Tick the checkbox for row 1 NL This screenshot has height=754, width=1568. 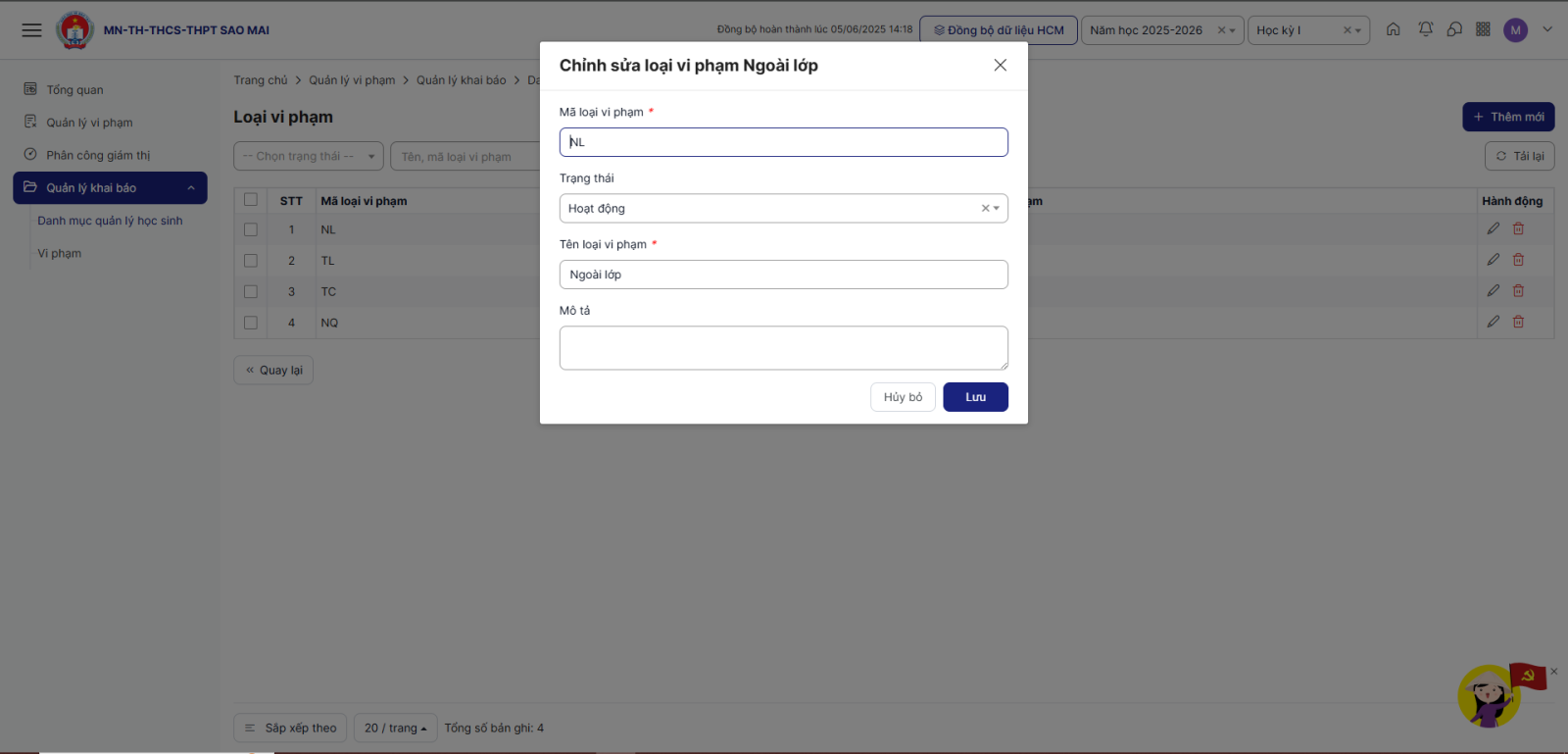251,229
